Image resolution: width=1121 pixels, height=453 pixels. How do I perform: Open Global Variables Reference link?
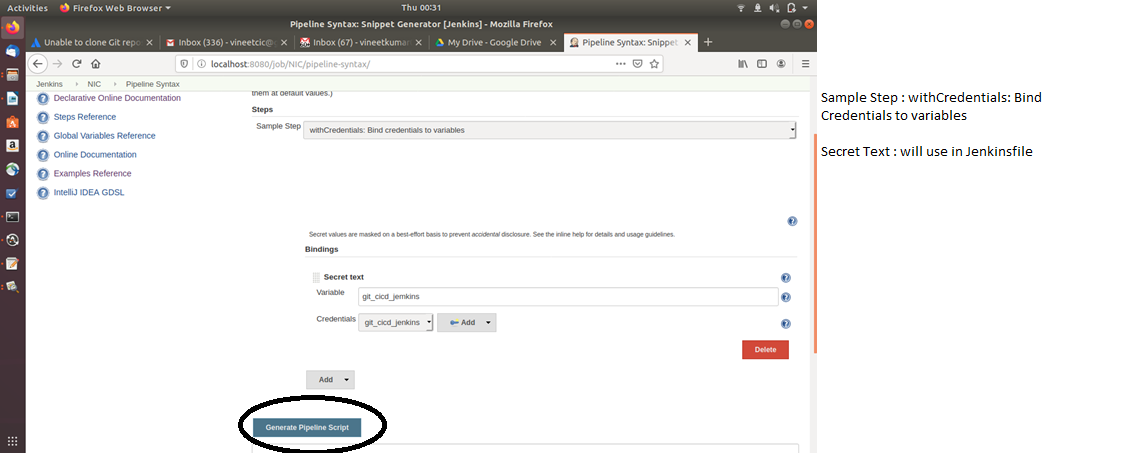pos(104,136)
